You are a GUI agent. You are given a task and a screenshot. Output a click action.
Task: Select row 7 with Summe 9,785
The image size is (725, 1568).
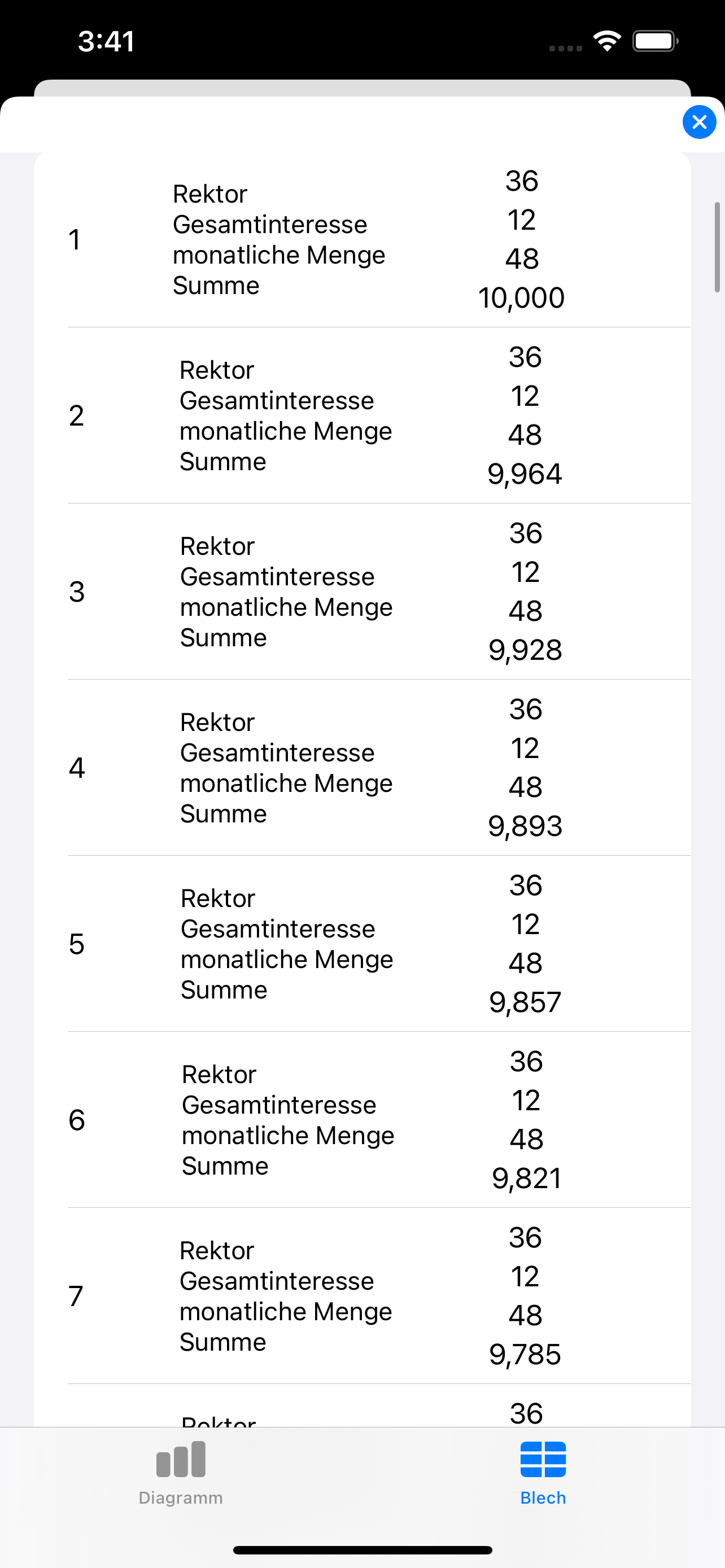(379, 1296)
